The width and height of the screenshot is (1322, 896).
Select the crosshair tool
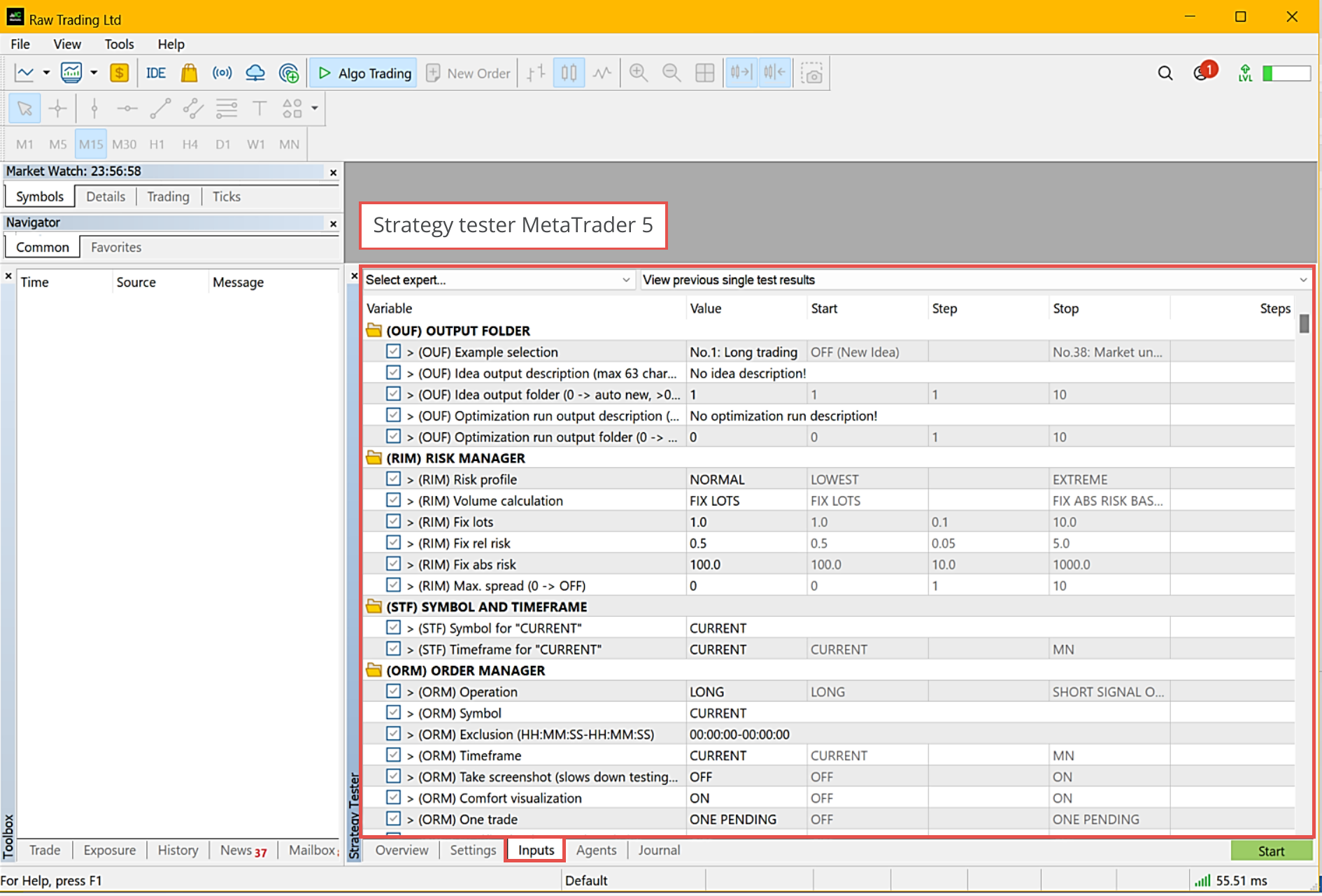pos(58,108)
